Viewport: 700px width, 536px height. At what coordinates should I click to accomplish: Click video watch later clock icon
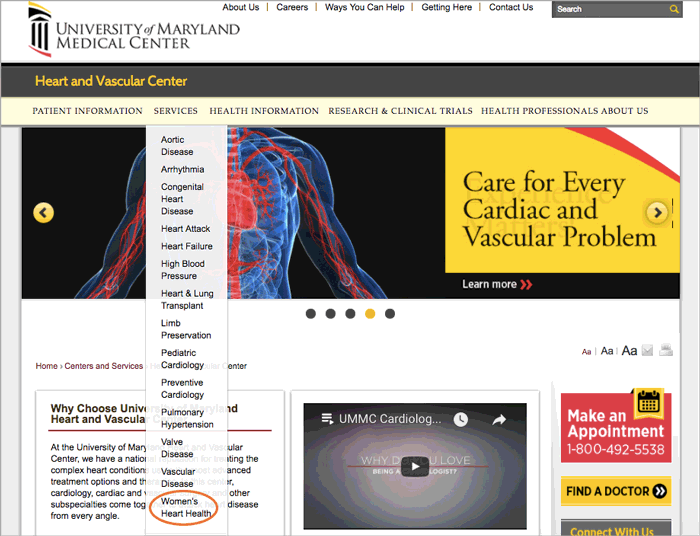461,419
